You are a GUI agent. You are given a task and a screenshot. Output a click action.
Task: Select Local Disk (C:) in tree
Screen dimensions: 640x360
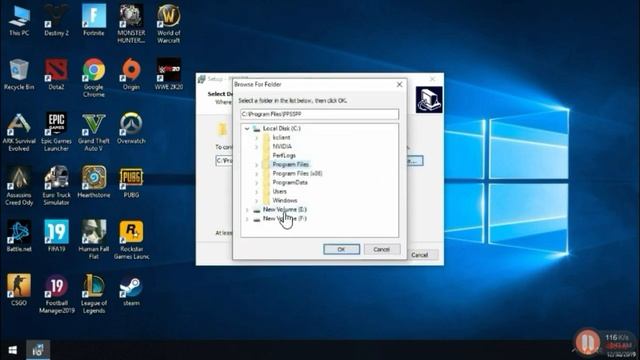(x=282, y=129)
